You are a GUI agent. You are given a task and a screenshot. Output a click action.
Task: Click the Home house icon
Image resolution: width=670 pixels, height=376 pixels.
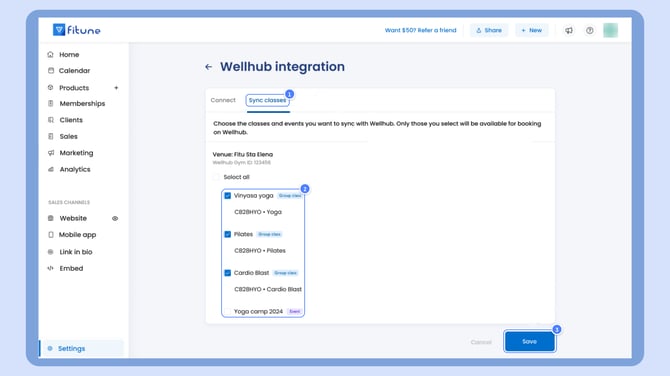click(x=50, y=54)
